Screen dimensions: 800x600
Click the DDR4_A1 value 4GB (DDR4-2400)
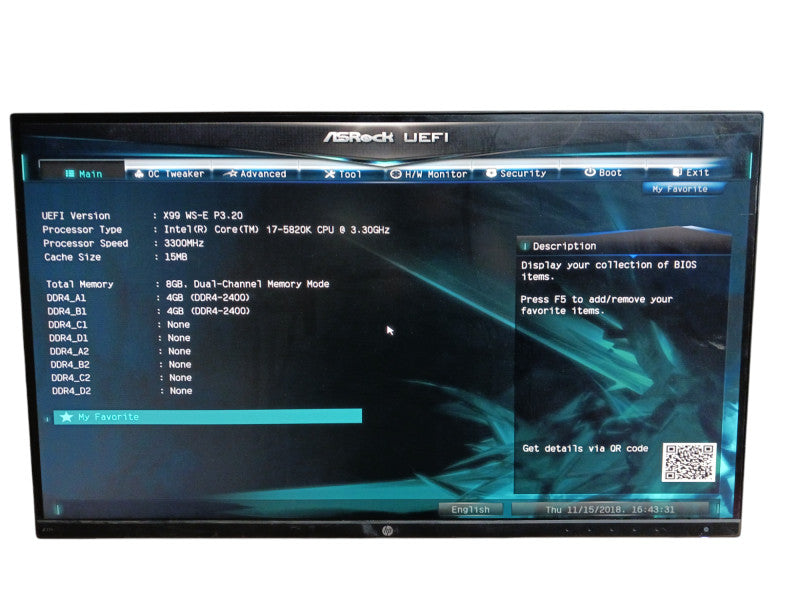tap(208, 297)
